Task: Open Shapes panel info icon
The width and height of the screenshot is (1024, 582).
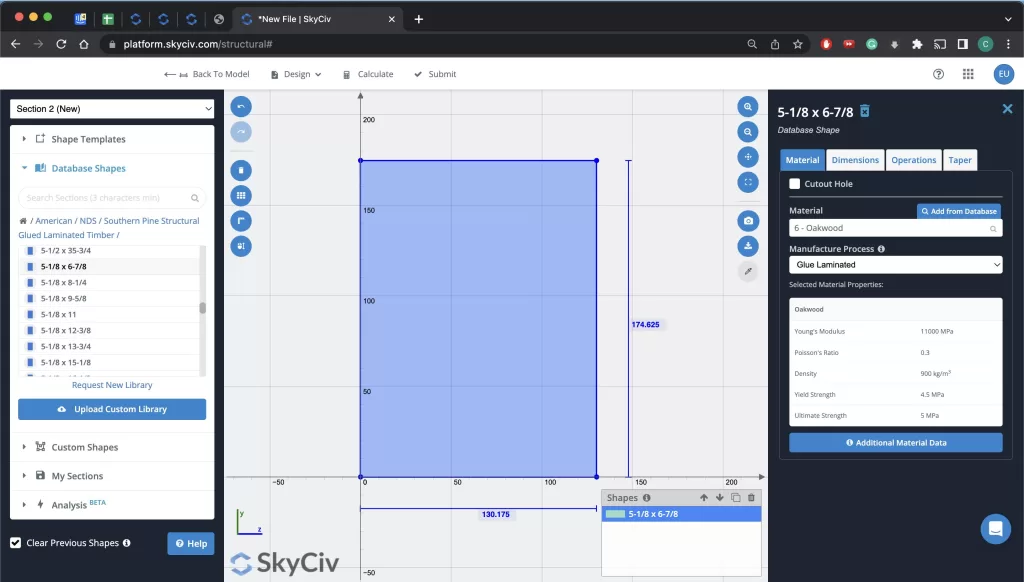Action: [647, 498]
